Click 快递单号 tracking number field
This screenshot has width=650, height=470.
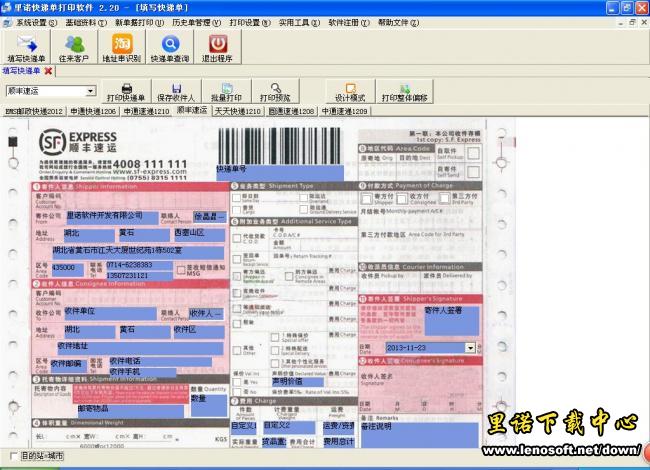[280, 173]
